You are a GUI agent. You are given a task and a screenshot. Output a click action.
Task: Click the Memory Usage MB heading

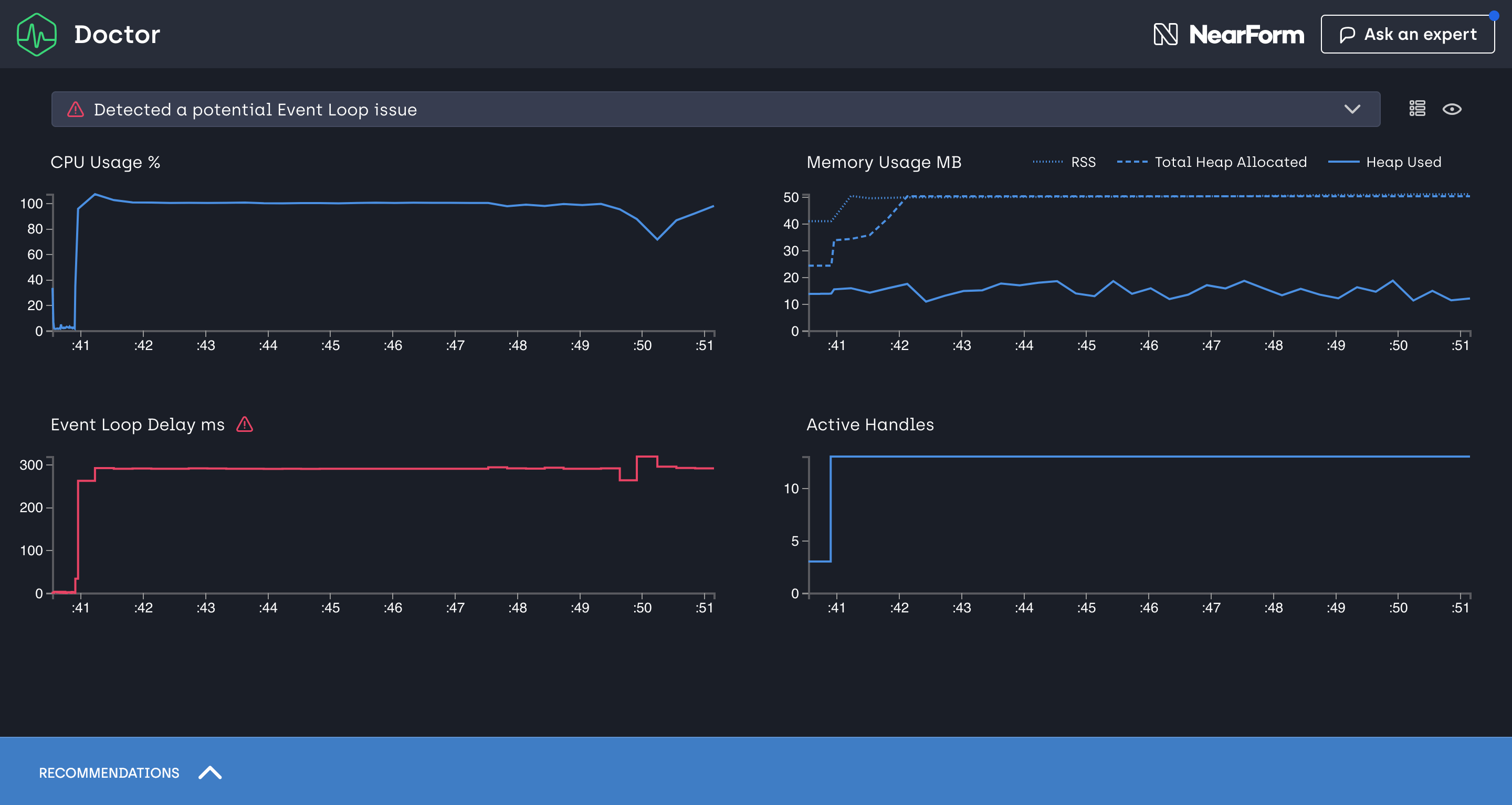pyautogui.click(x=884, y=162)
